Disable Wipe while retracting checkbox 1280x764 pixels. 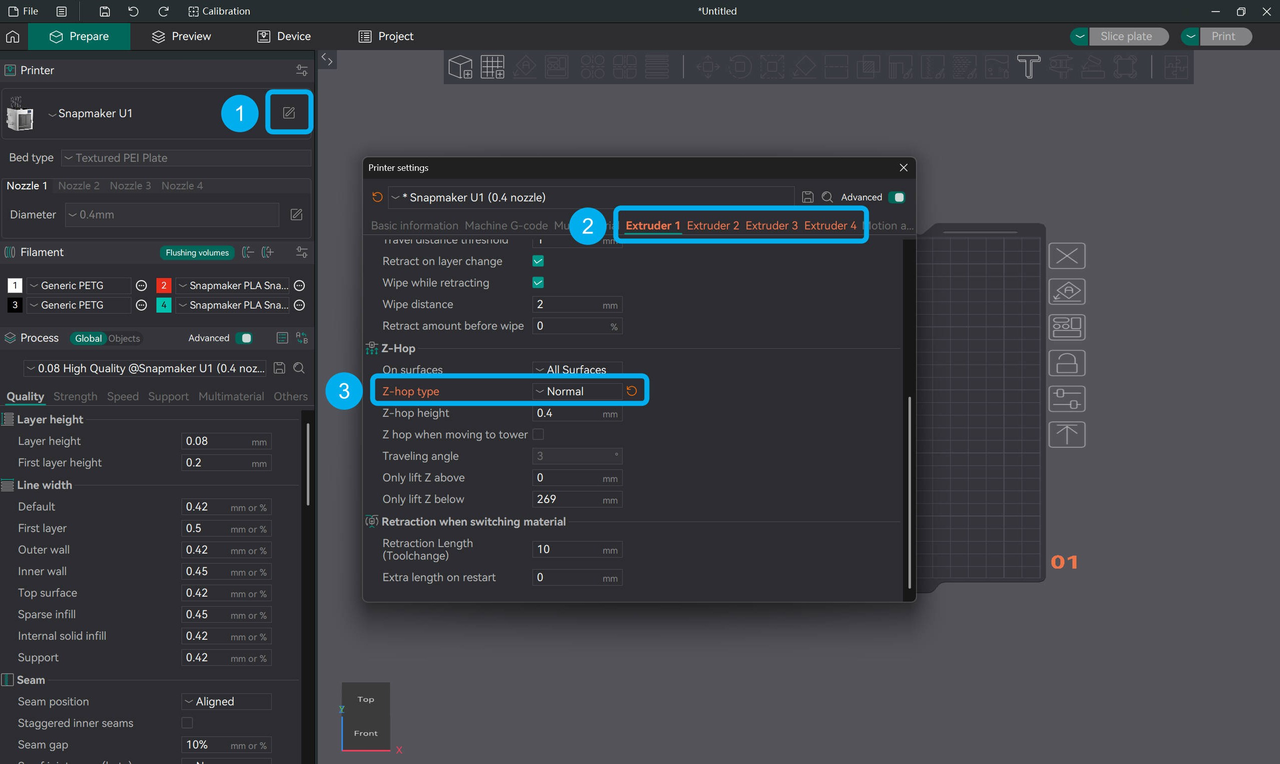(538, 283)
